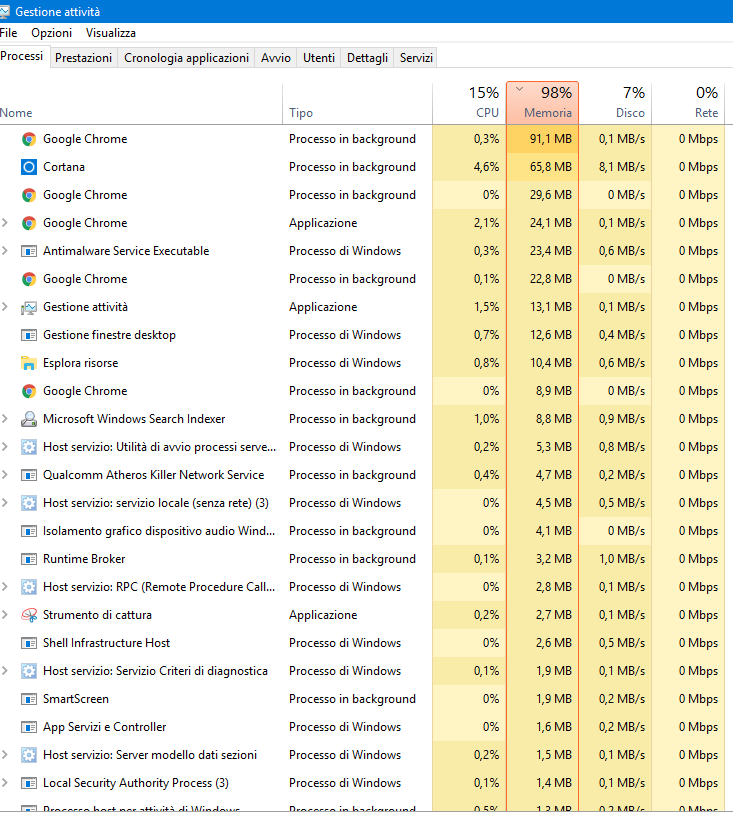Click the Shell Infrastructure Host icon

[x=29, y=643]
